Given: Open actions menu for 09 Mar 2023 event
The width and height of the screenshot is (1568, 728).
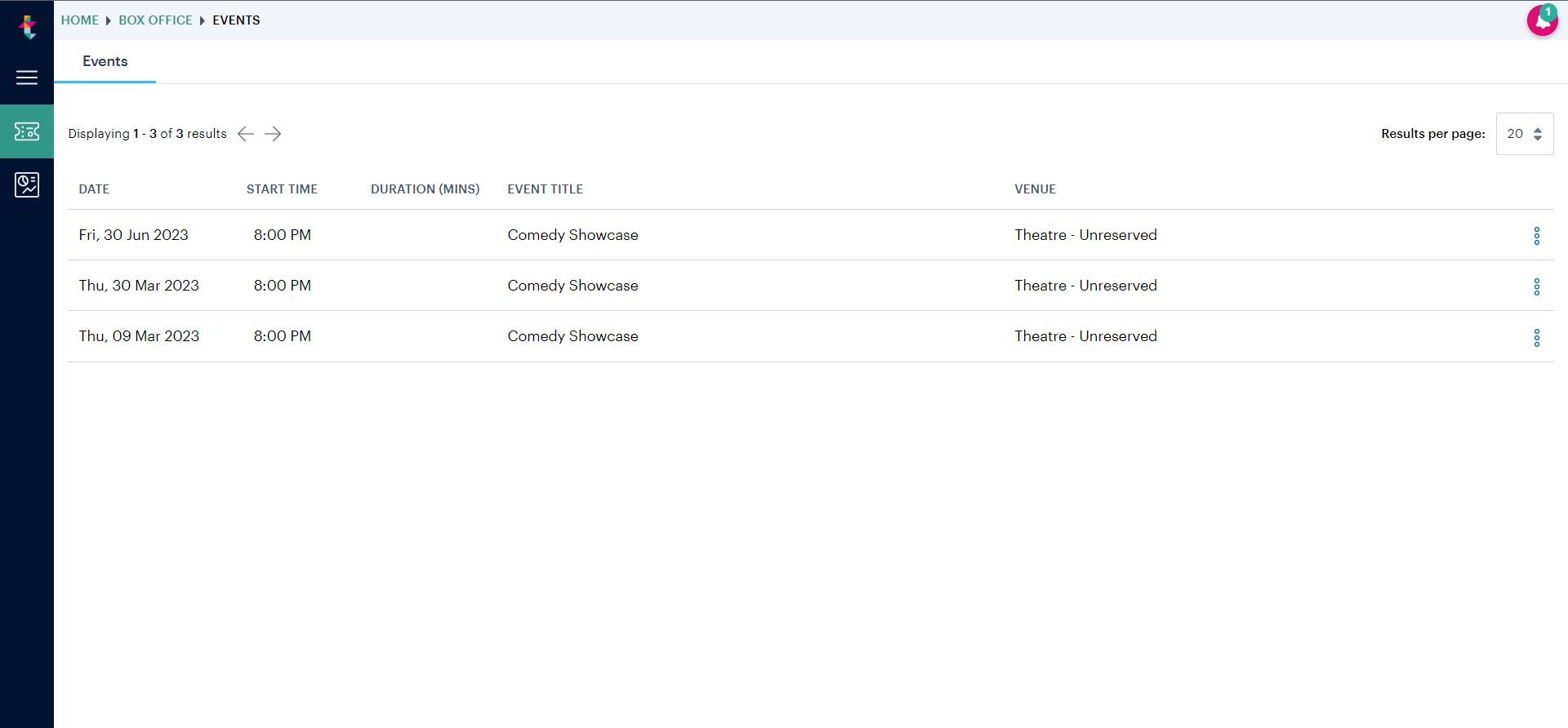Looking at the screenshot, I should pyautogui.click(x=1536, y=338).
